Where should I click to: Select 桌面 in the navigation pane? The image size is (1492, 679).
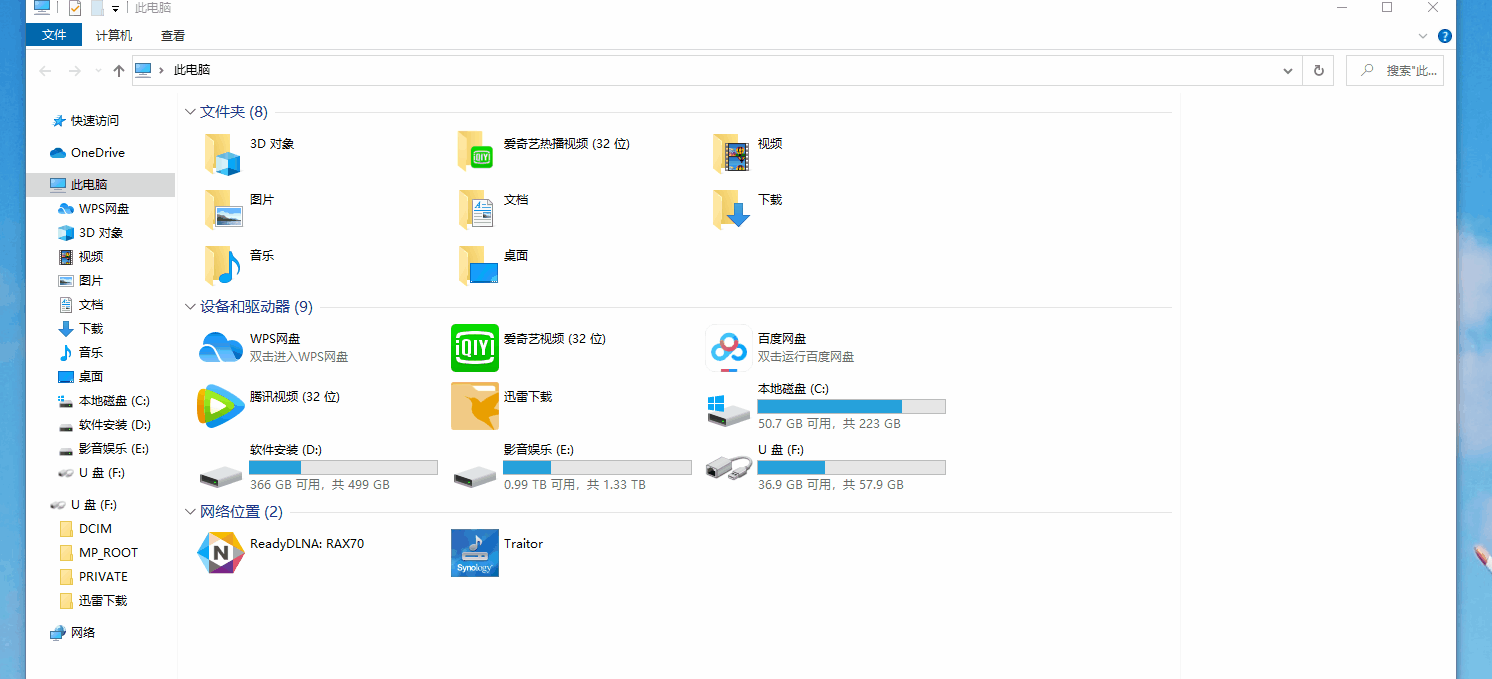click(91, 377)
